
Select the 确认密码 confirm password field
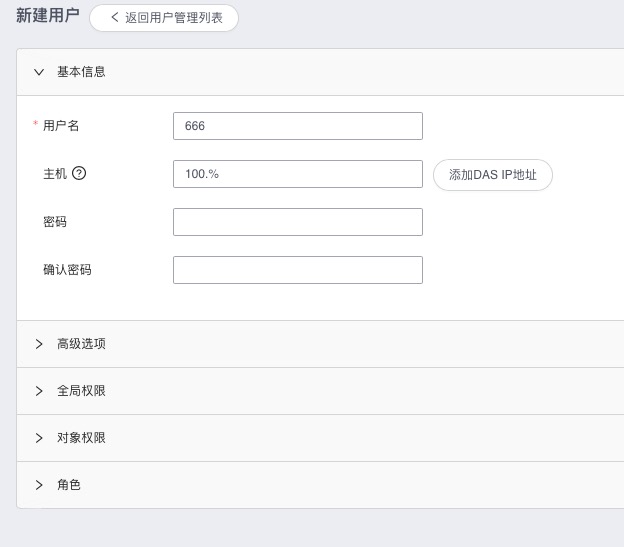[298, 270]
